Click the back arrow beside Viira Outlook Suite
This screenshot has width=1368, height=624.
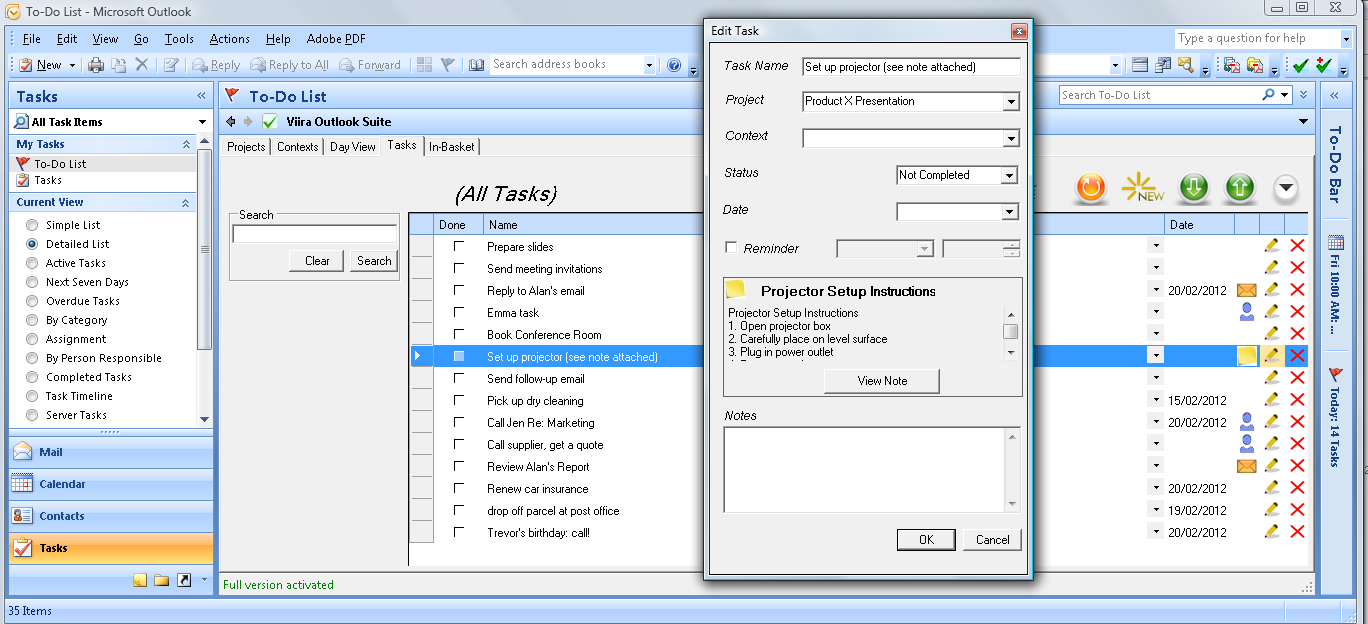[231, 121]
